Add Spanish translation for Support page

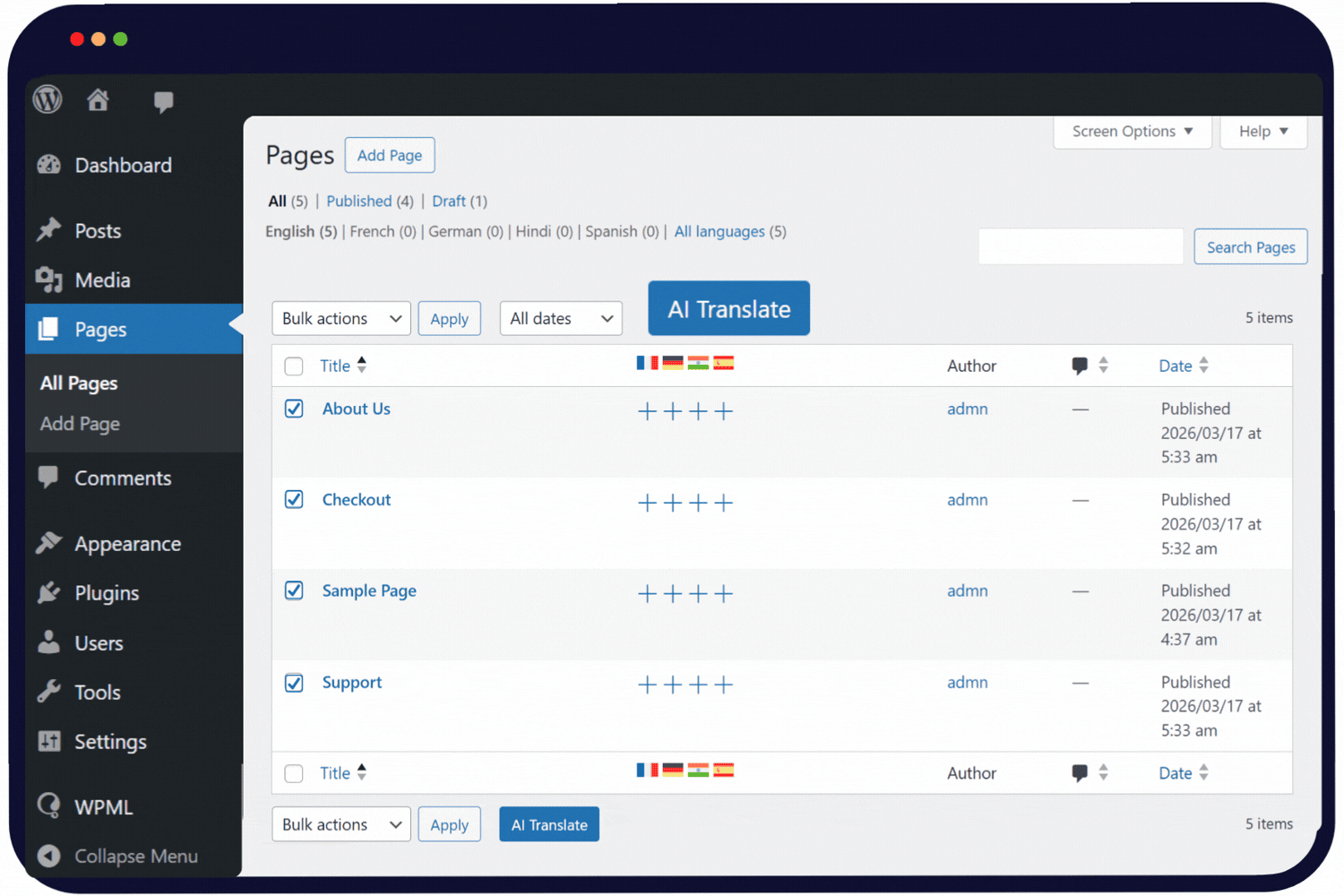724,685
